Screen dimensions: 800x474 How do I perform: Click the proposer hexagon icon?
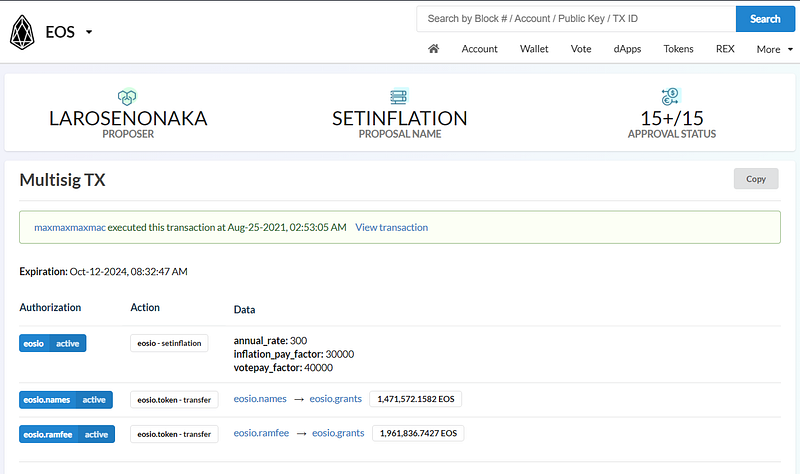127,97
